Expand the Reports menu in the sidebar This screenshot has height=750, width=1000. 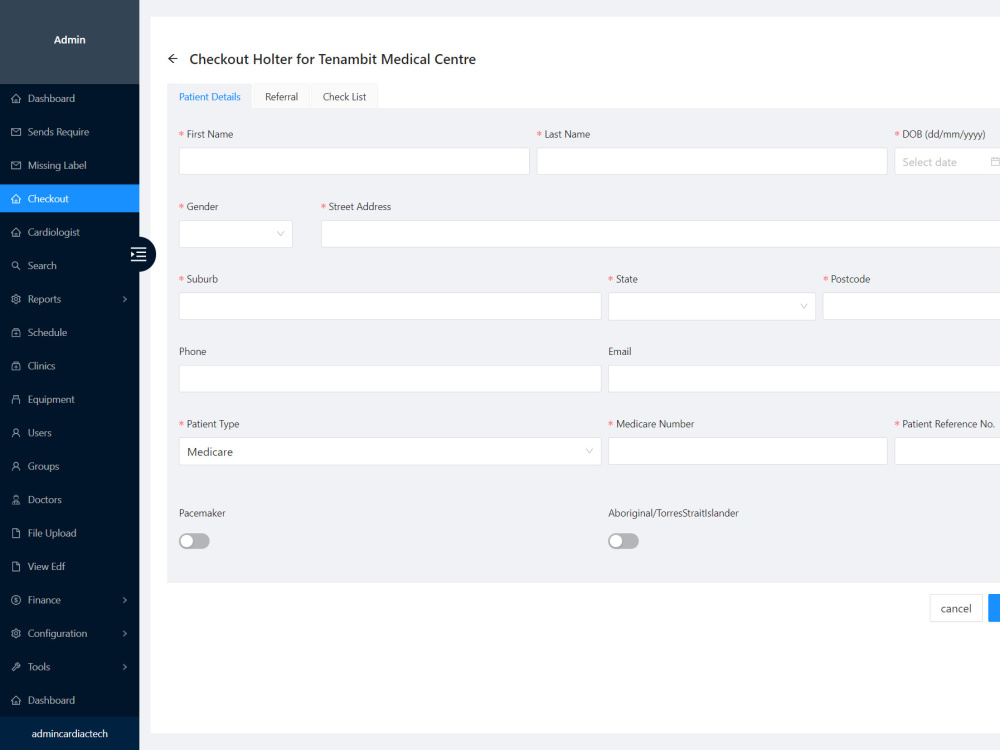click(x=46, y=298)
